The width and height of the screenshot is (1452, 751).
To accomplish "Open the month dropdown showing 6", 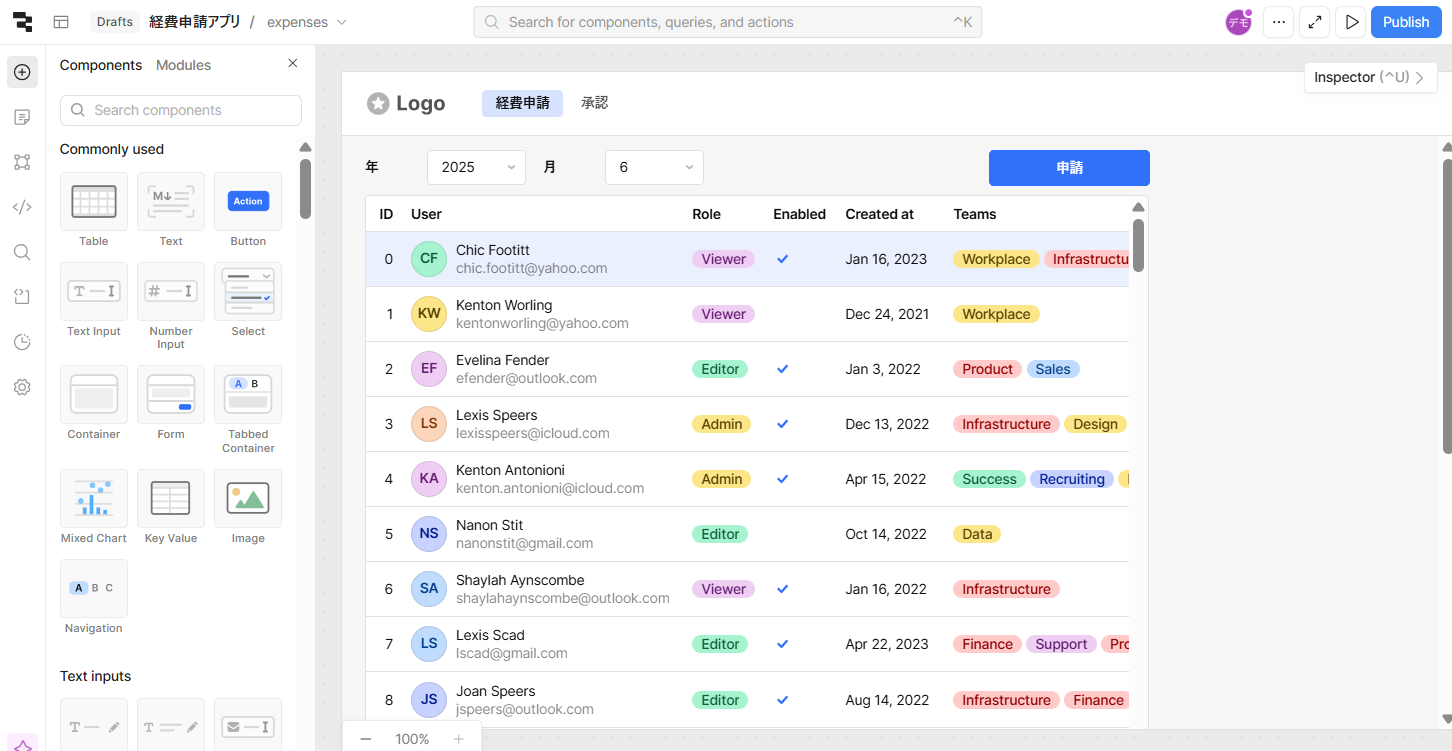I will (x=654, y=167).
